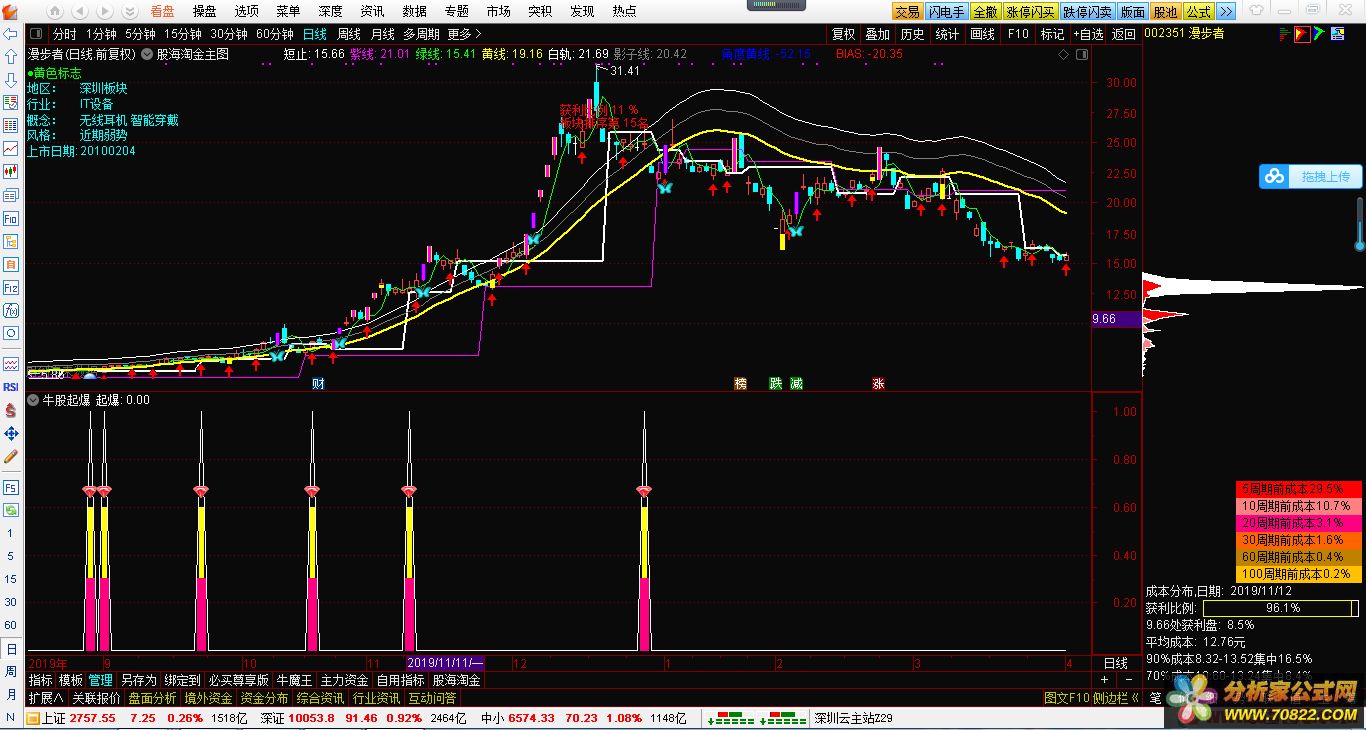Click the minus button under the price axis
Image resolution: width=1366 pixels, height=730 pixels.
[x=1129, y=680]
